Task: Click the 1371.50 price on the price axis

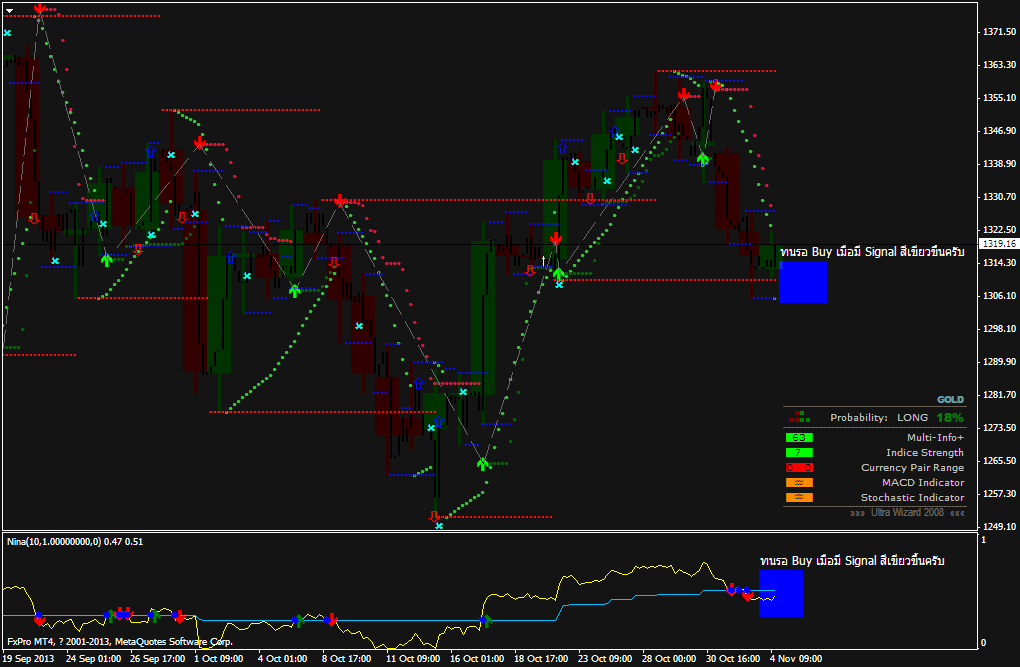Action: click(x=999, y=31)
